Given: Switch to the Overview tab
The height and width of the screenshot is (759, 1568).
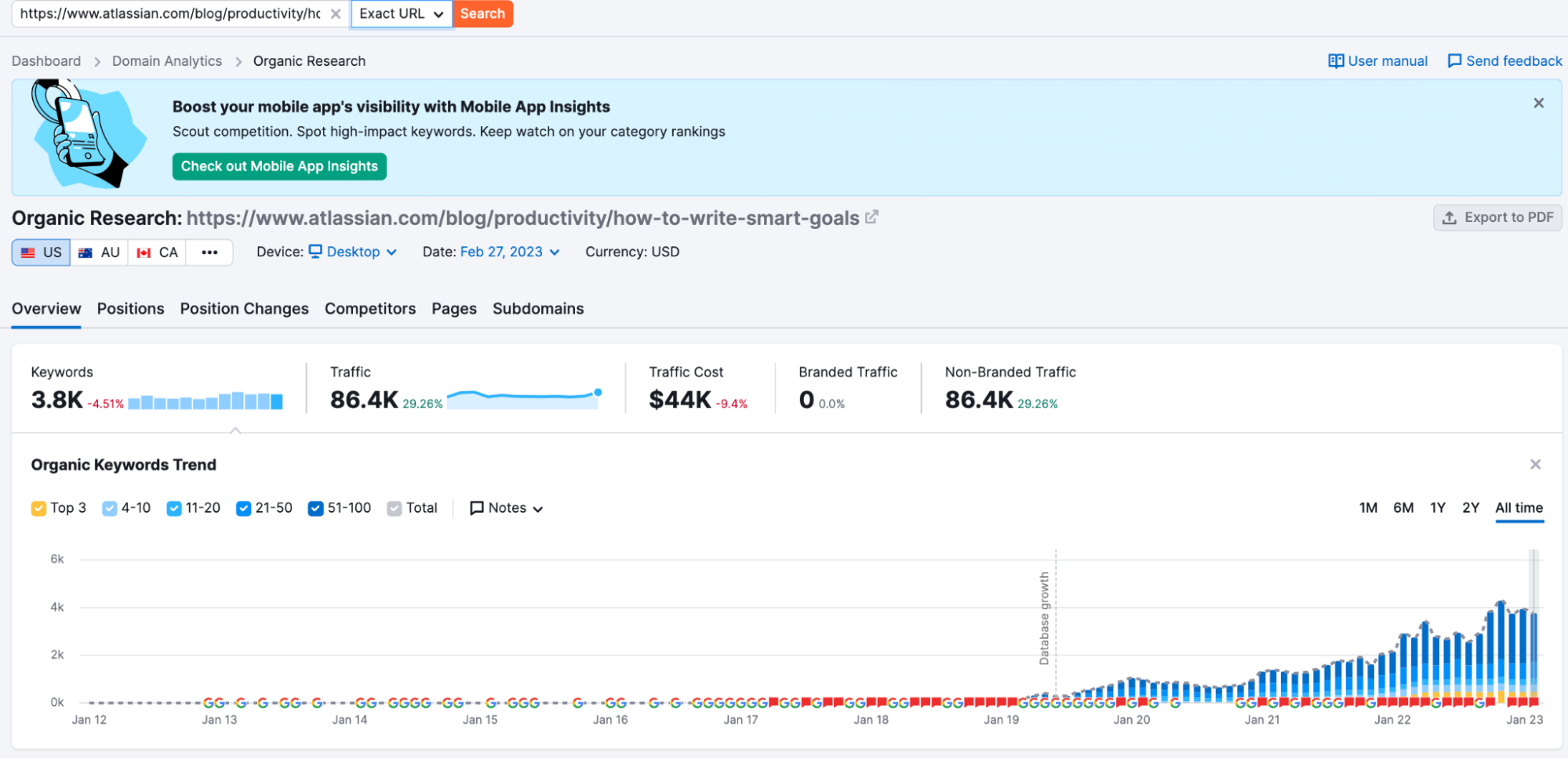Looking at the screenshot, I should point(46,309).
